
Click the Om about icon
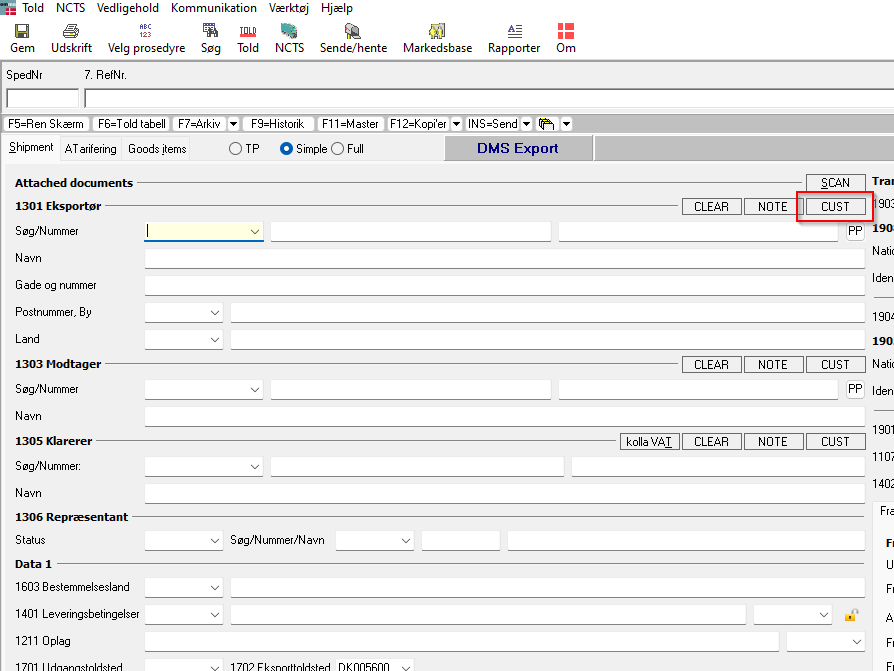[x=566, y=38]
